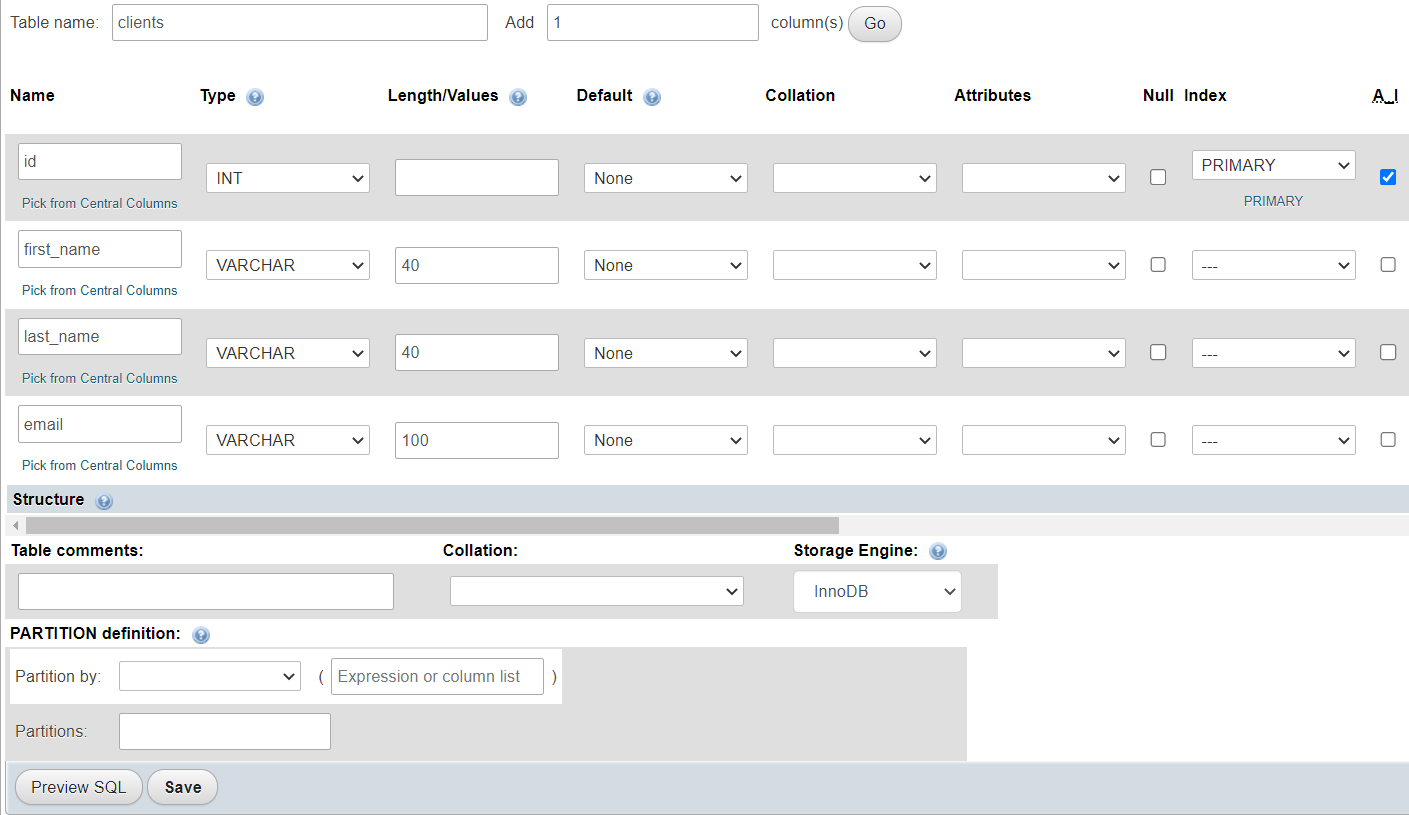Focus the Table name field containing clients
The image size is (1409, 815).
point(300,22)
